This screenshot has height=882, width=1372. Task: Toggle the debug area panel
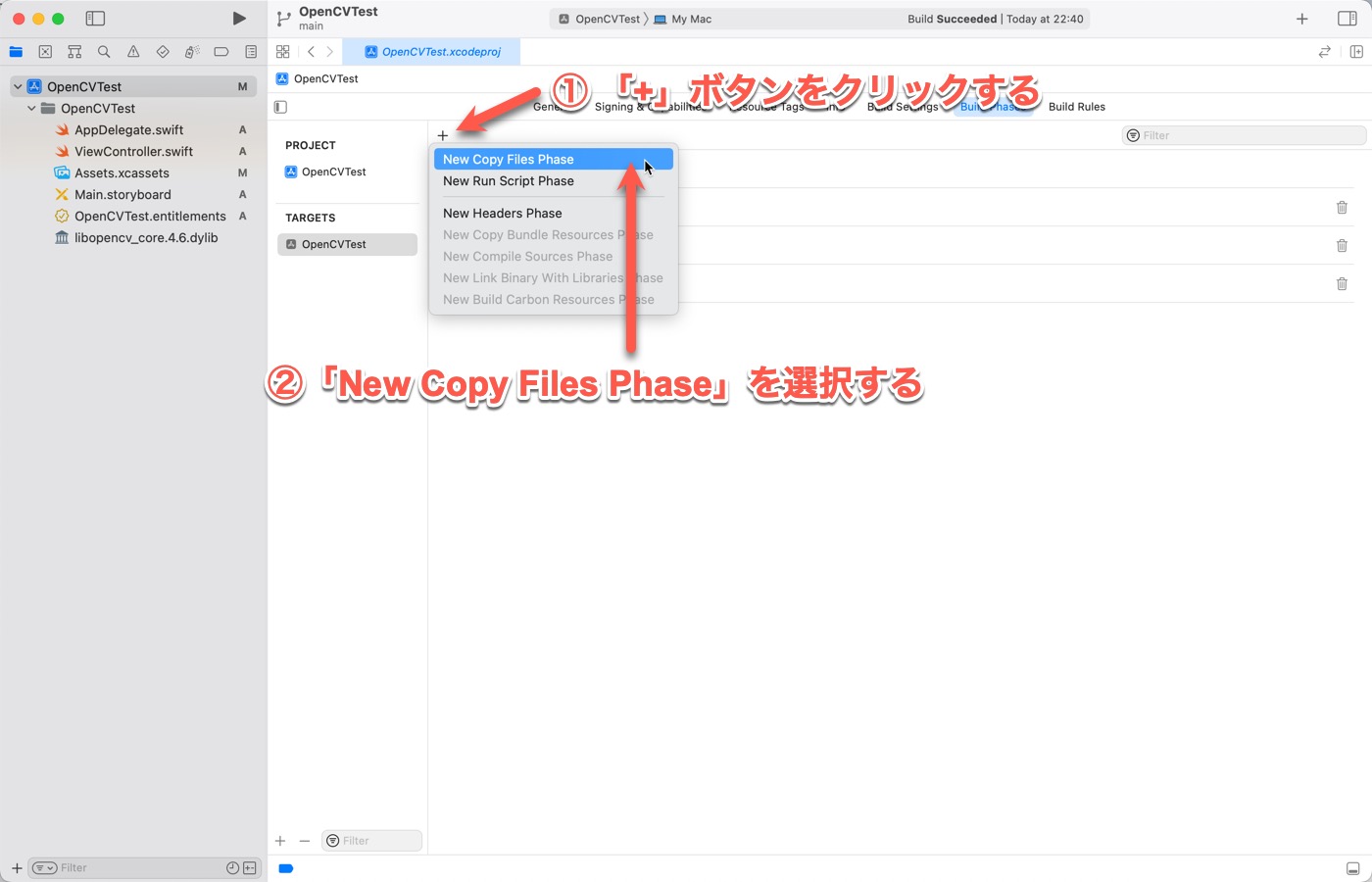(1352, 868)
